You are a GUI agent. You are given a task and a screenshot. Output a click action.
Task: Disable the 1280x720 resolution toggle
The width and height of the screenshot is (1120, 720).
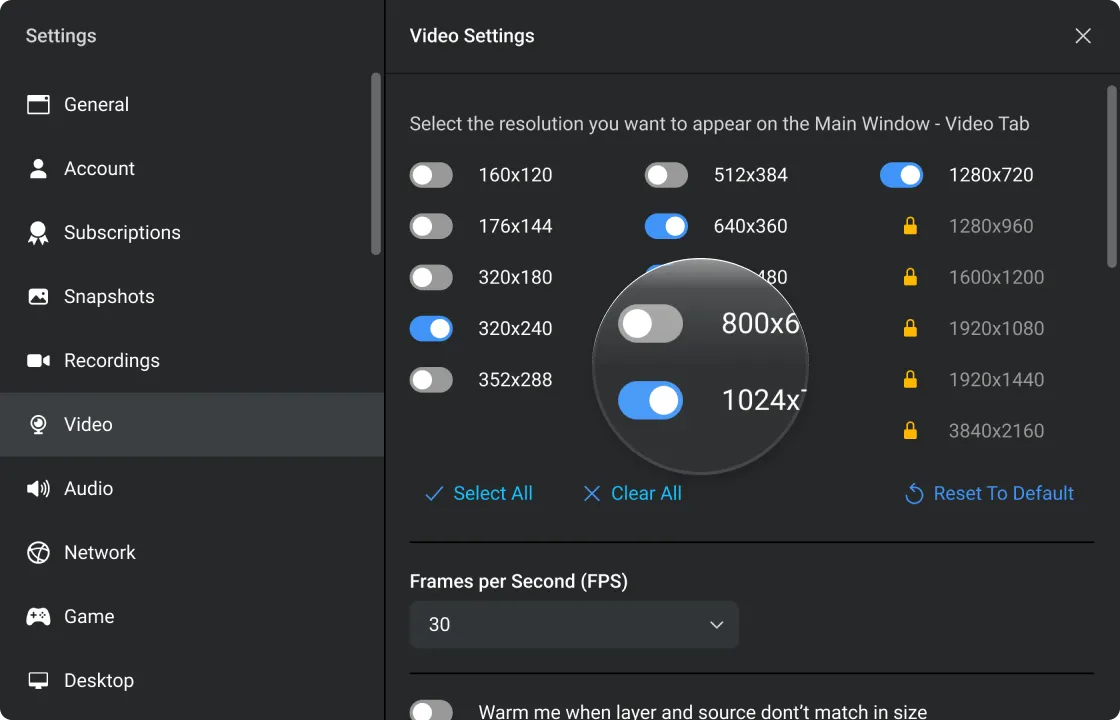tap(901, 176)
